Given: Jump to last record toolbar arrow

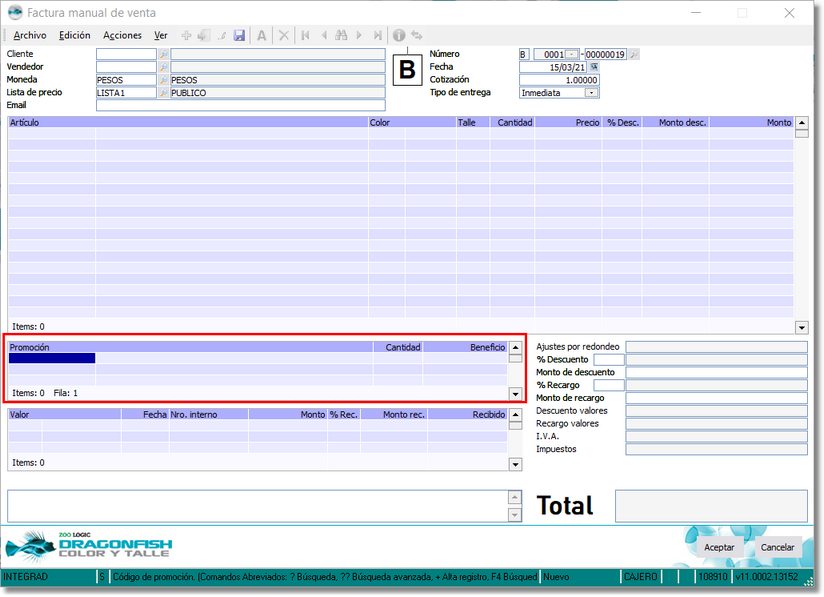Looking at the screenshot, I should coord(377,35).
